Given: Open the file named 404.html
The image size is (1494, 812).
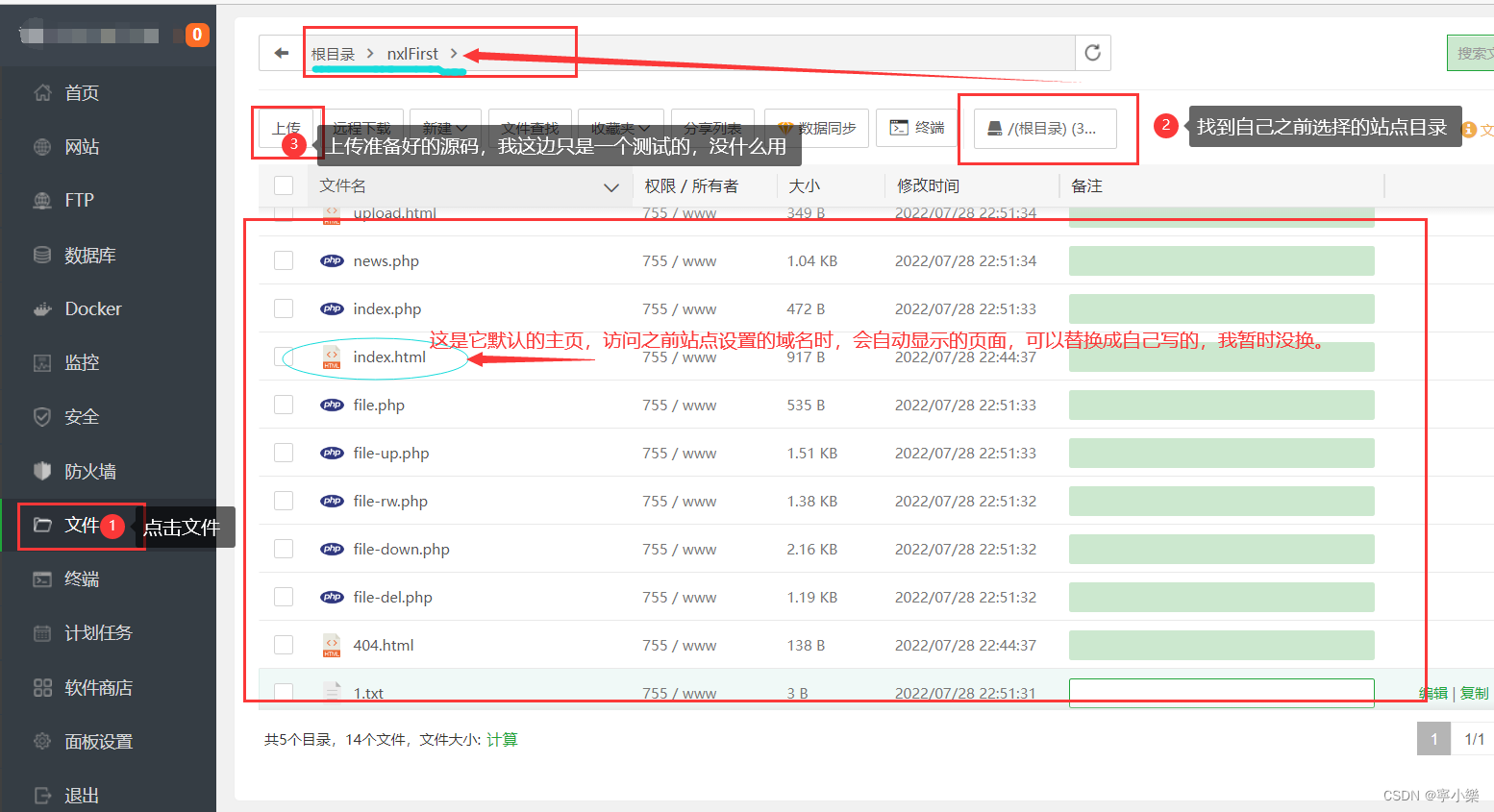Looking at the screenshot, I should (383, 645).
